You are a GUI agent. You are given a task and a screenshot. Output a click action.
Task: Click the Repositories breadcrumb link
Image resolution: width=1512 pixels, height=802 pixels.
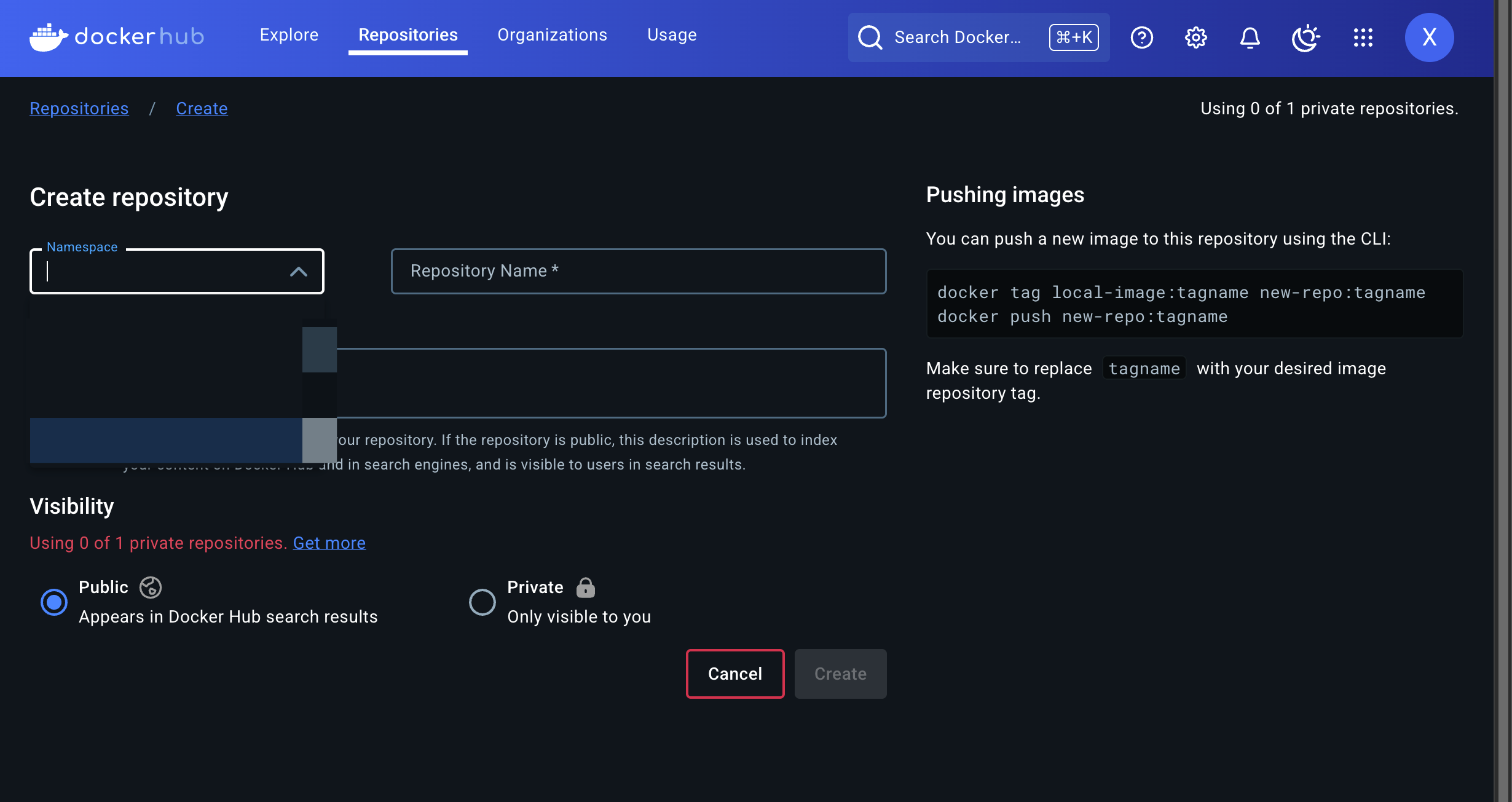pyautogui.click(x=79, y=108)
